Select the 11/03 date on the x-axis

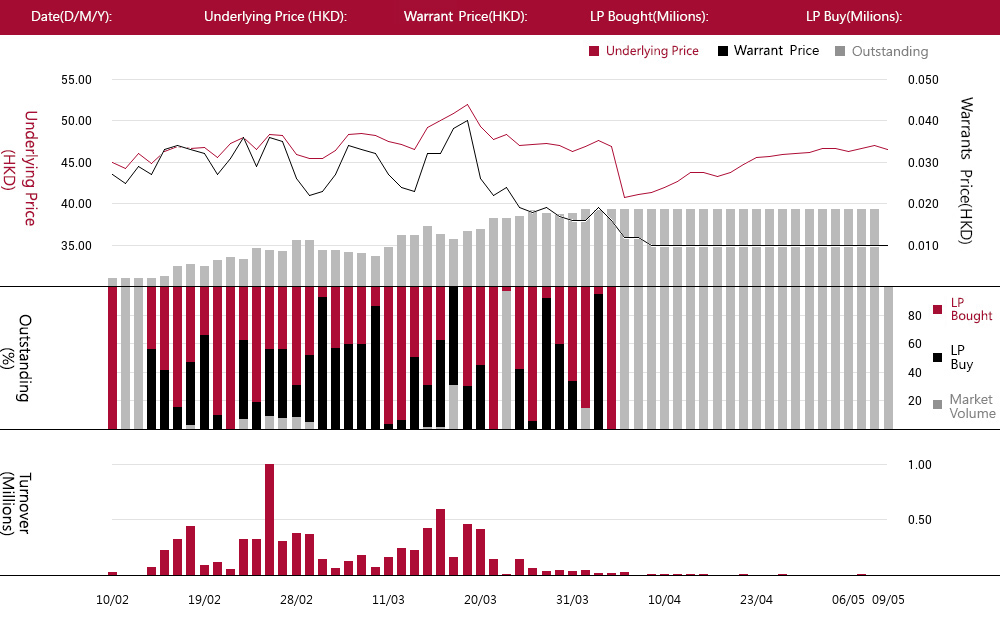(x=388, y=600)
